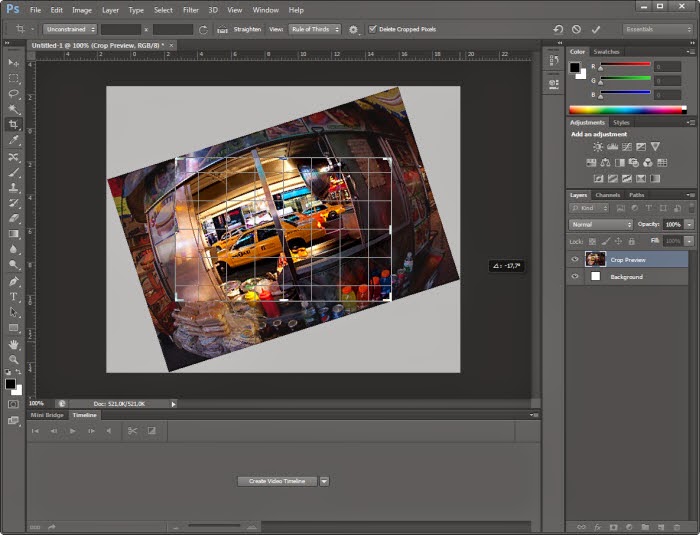
Task: Switch to the Paths tab
Action: [636, 195]
